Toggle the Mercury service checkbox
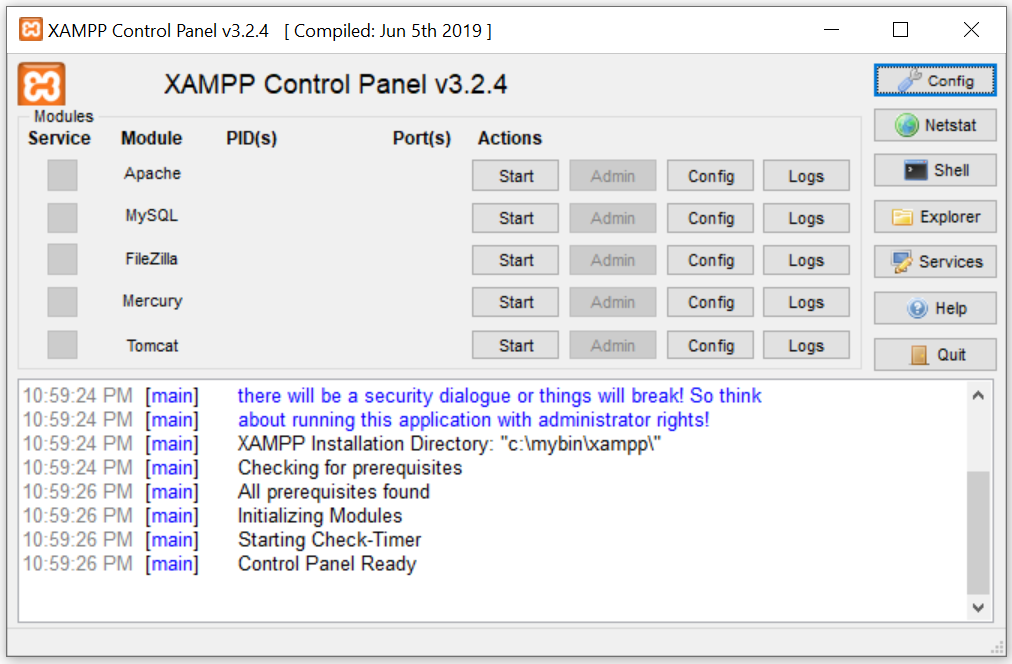Image resolution: width=1012 pixels, height=664 pixels. click(62, 302)
